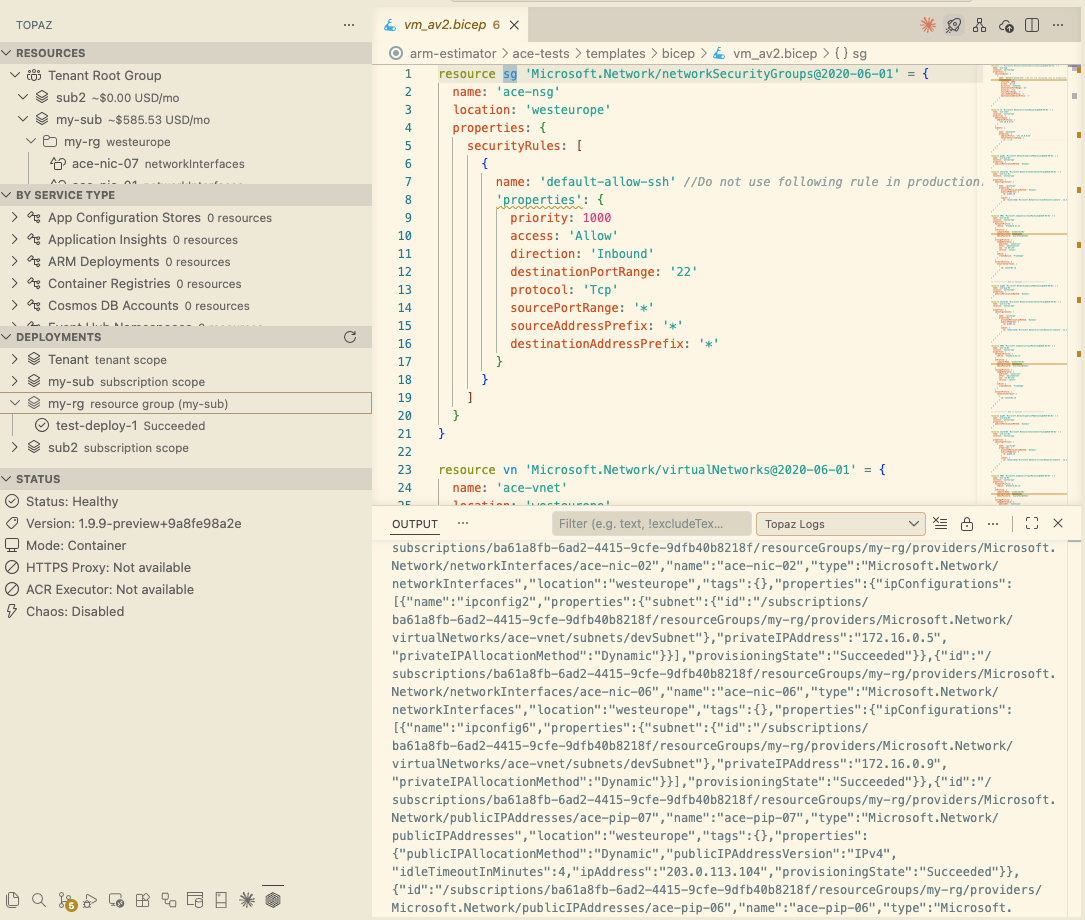Open ellipsis beside the OUTPUT tab

click(x=463, y=524)
